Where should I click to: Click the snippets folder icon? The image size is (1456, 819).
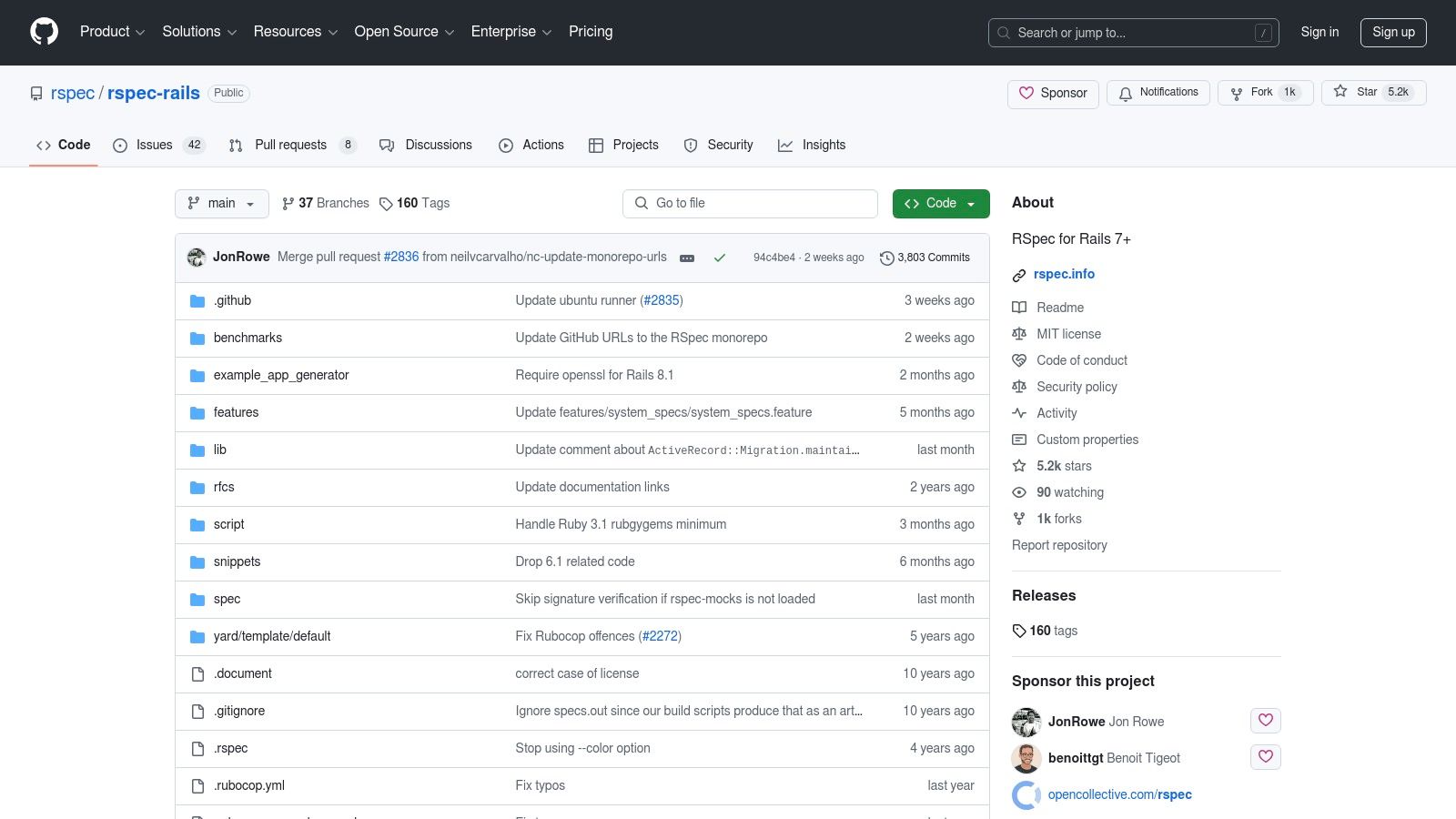point(197,562)
